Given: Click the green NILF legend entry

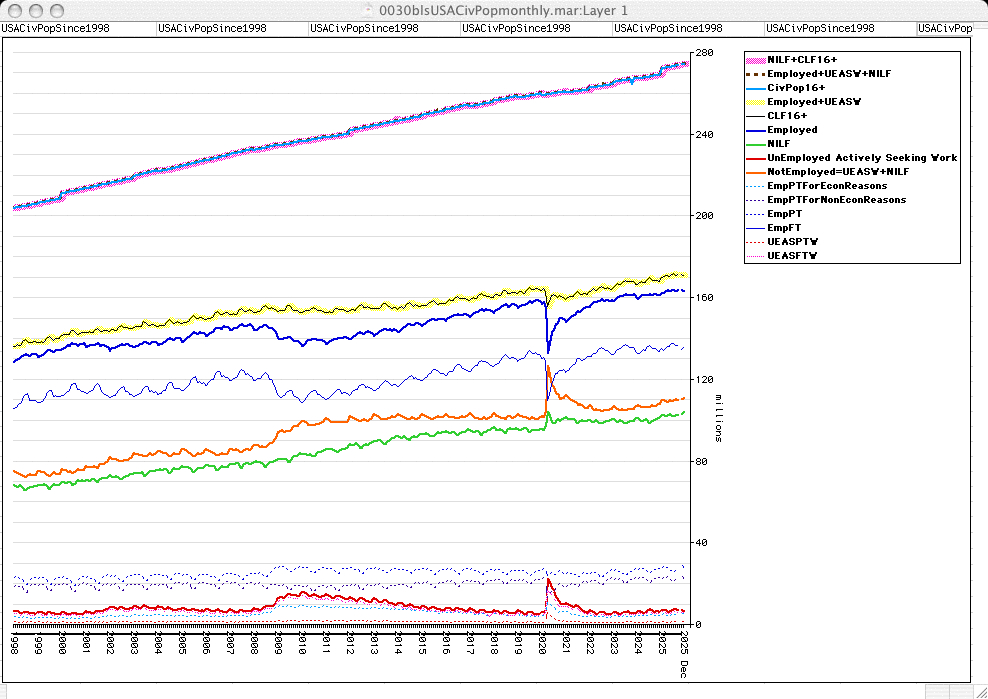Looking at the screenshot, I should pos(779,144).
